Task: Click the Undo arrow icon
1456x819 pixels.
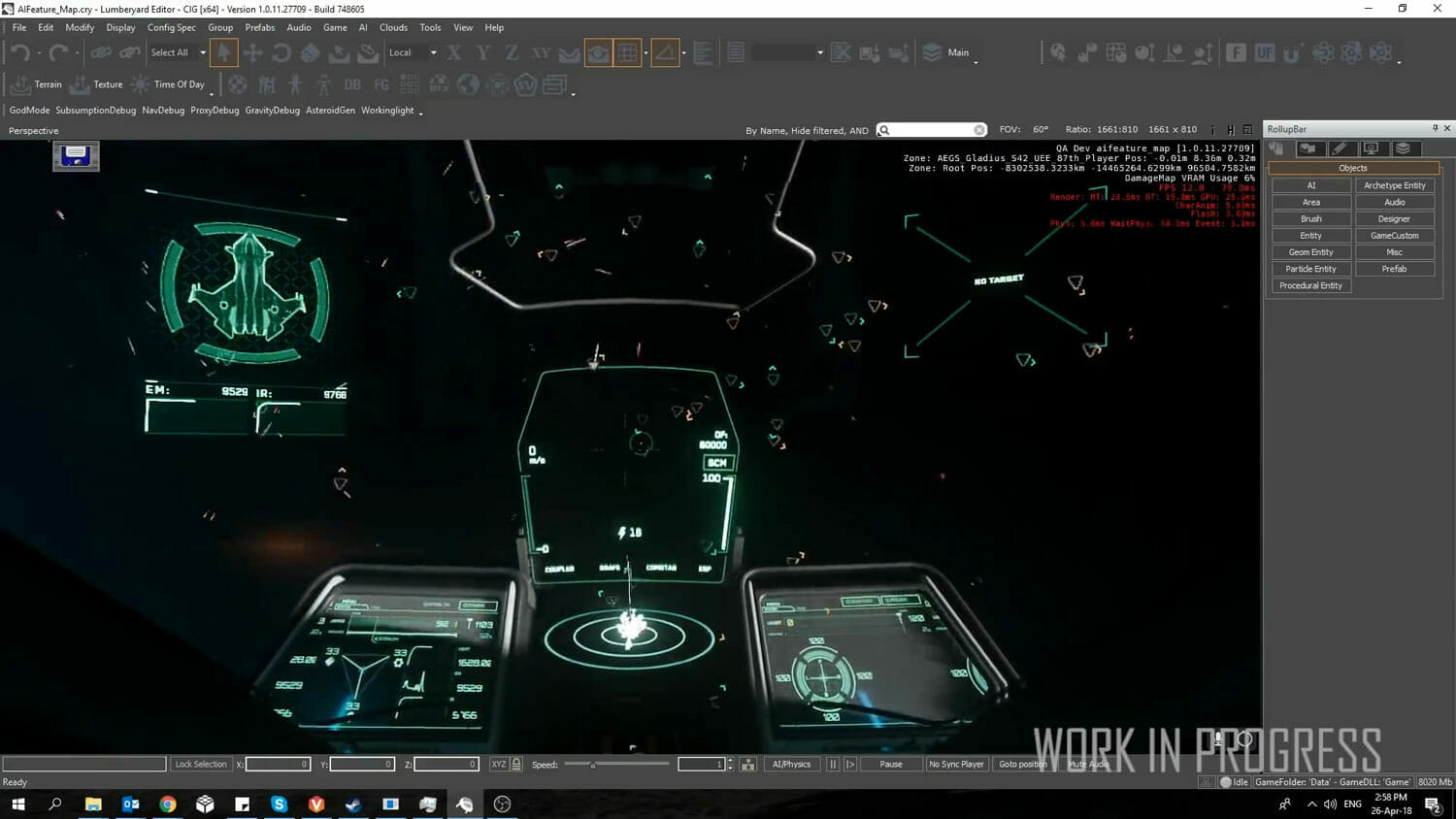Action: (x=19, y=52)
